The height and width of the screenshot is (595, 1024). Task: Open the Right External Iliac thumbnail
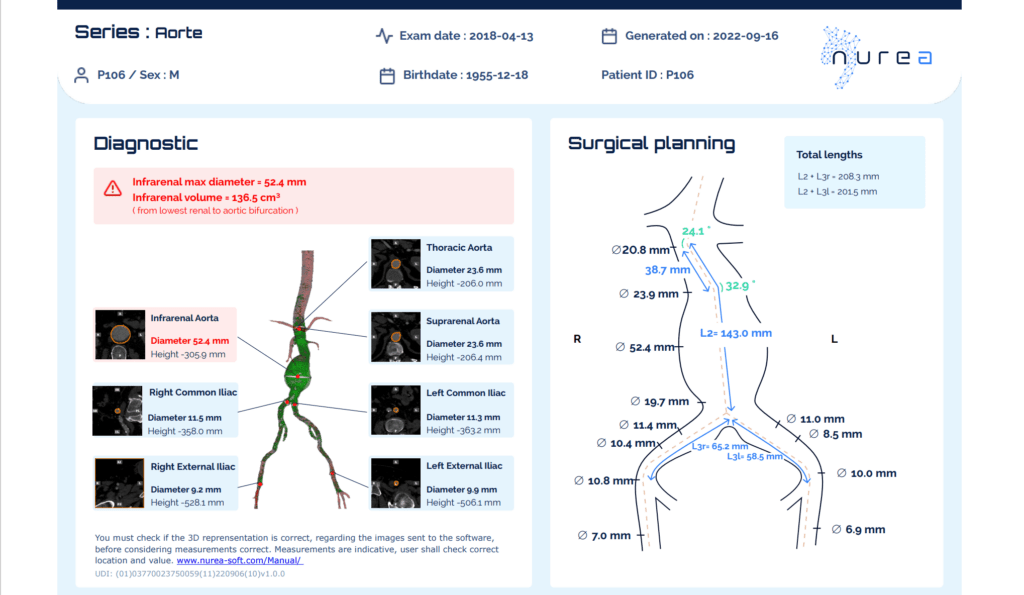pyautogui.click(x=120, y=483)
